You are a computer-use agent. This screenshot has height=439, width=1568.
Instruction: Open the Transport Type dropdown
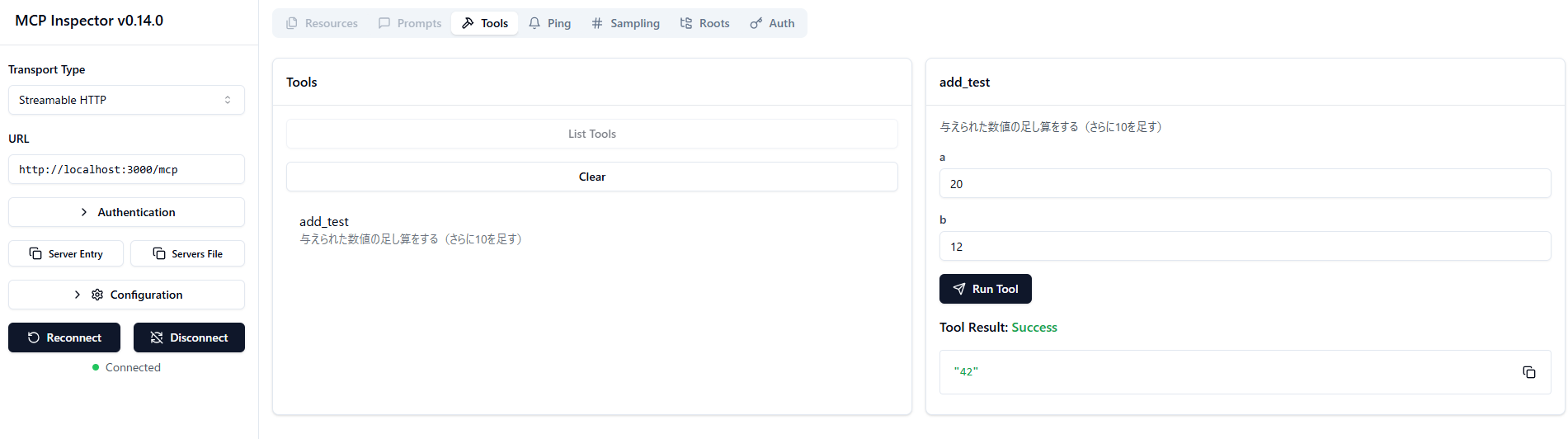point(126,100)
